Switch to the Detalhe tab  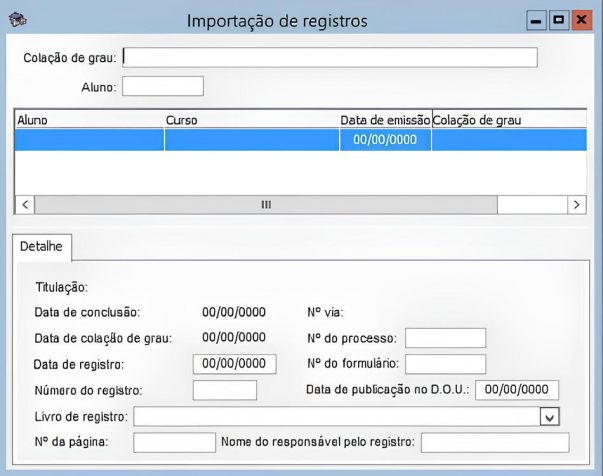41,246
